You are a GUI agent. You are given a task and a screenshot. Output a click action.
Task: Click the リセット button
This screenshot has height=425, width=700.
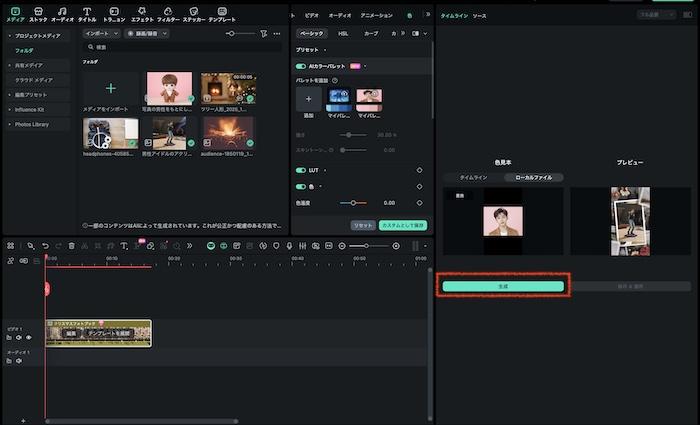(x=362, y=225)
